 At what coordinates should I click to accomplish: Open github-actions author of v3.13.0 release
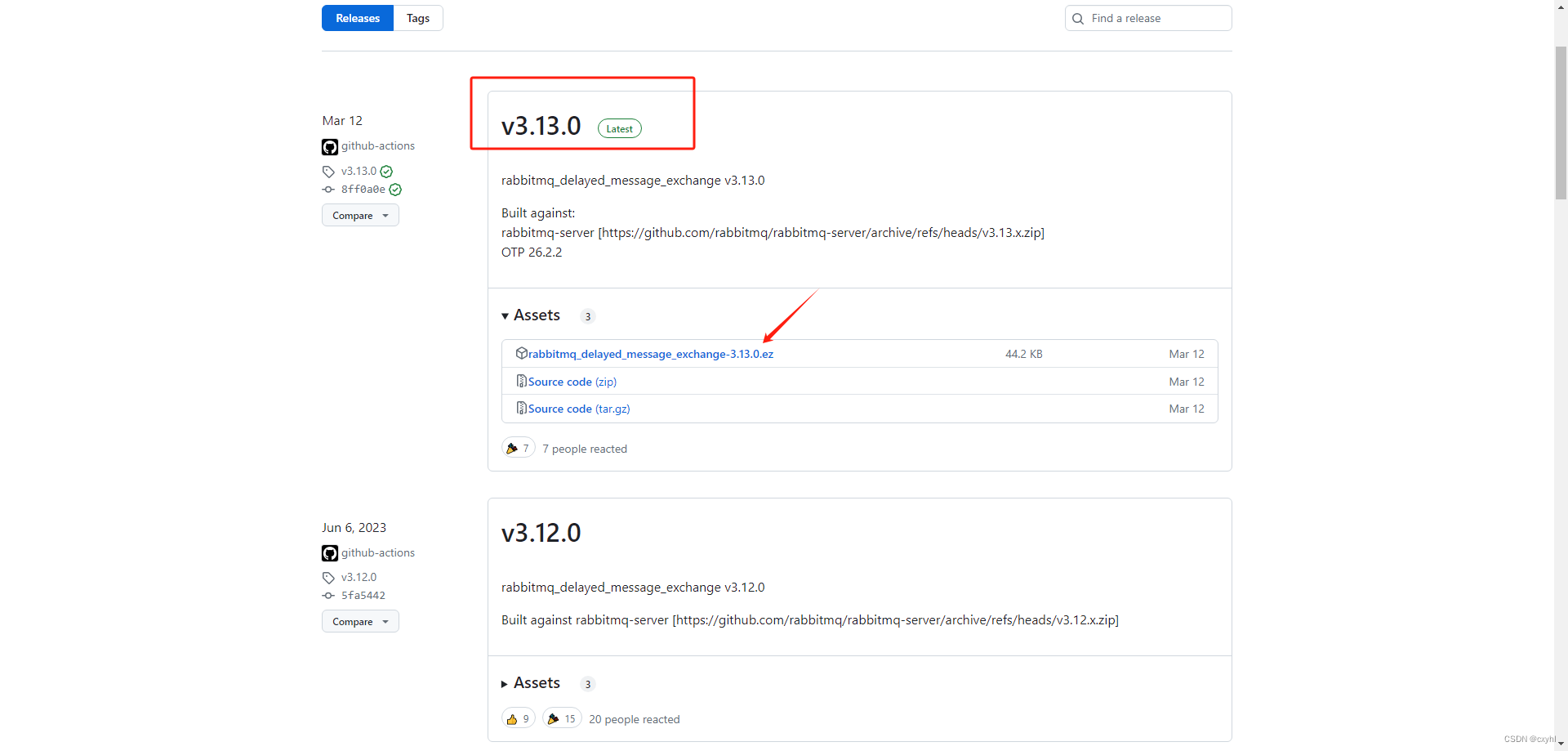tap(378, 145)
